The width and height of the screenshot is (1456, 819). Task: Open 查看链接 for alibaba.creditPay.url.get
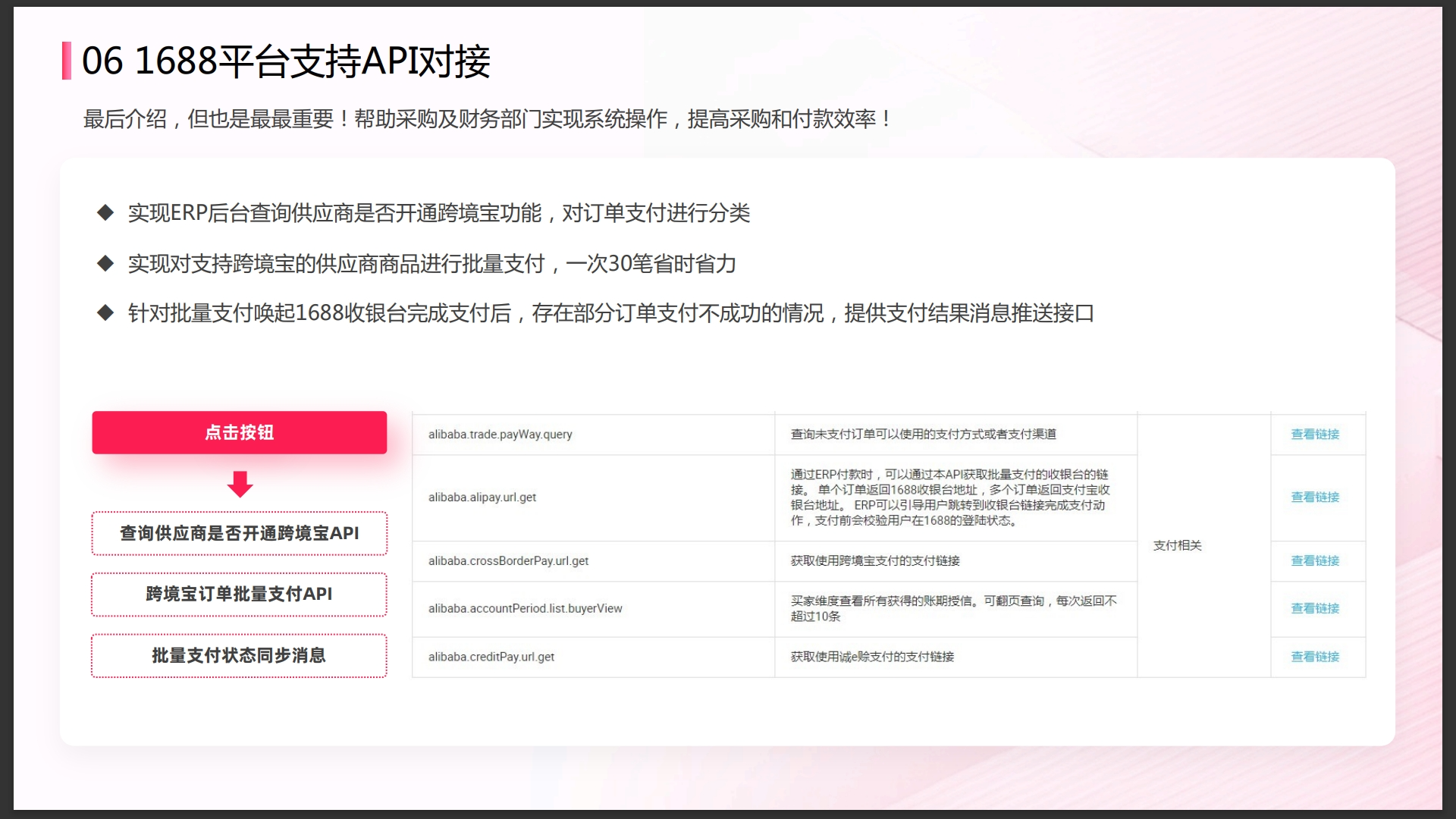[1314, 657]
